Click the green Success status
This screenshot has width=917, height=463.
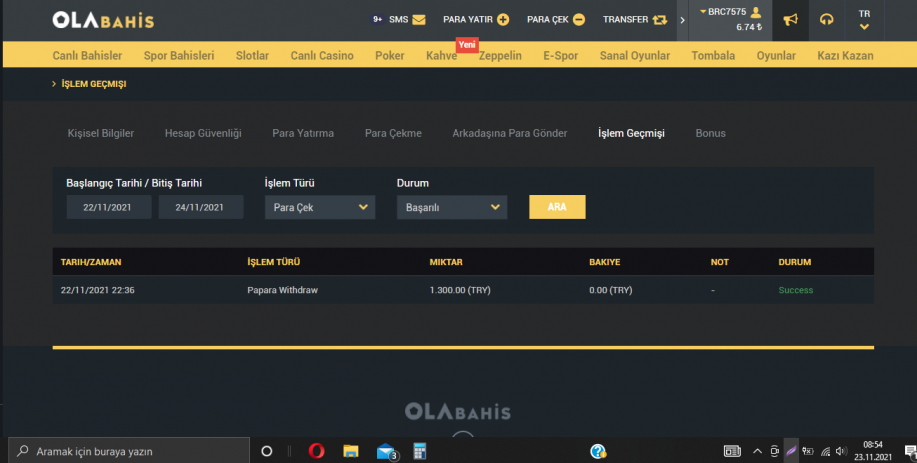pyautogui.click(x=795, y=290)
